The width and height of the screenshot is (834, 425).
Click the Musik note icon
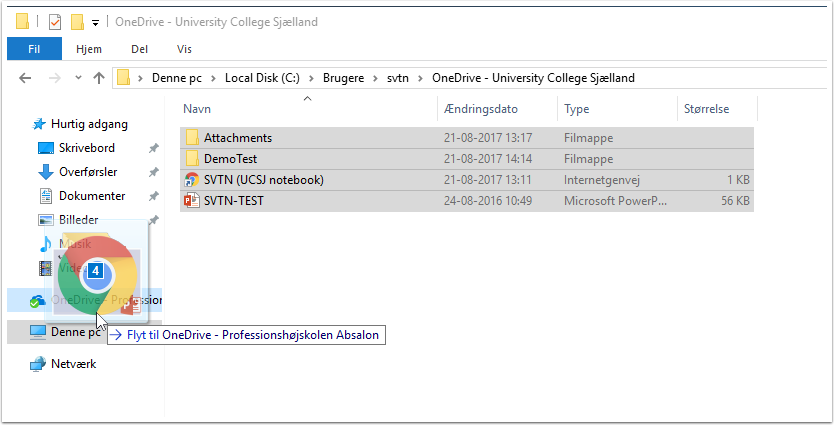pos(46,244)
